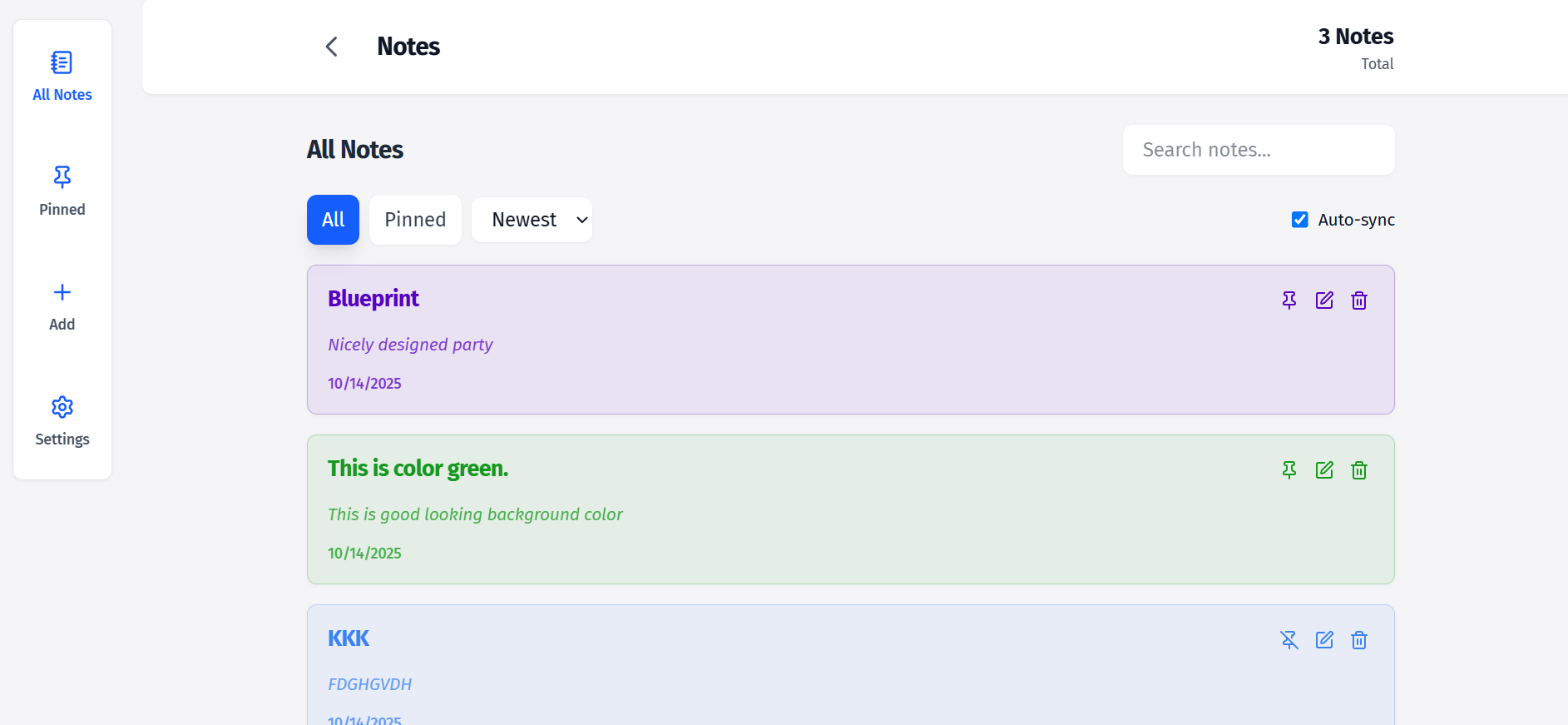Go back using the header arrow
Viewport: 1568px width, 725px height.
pos(331,47)
